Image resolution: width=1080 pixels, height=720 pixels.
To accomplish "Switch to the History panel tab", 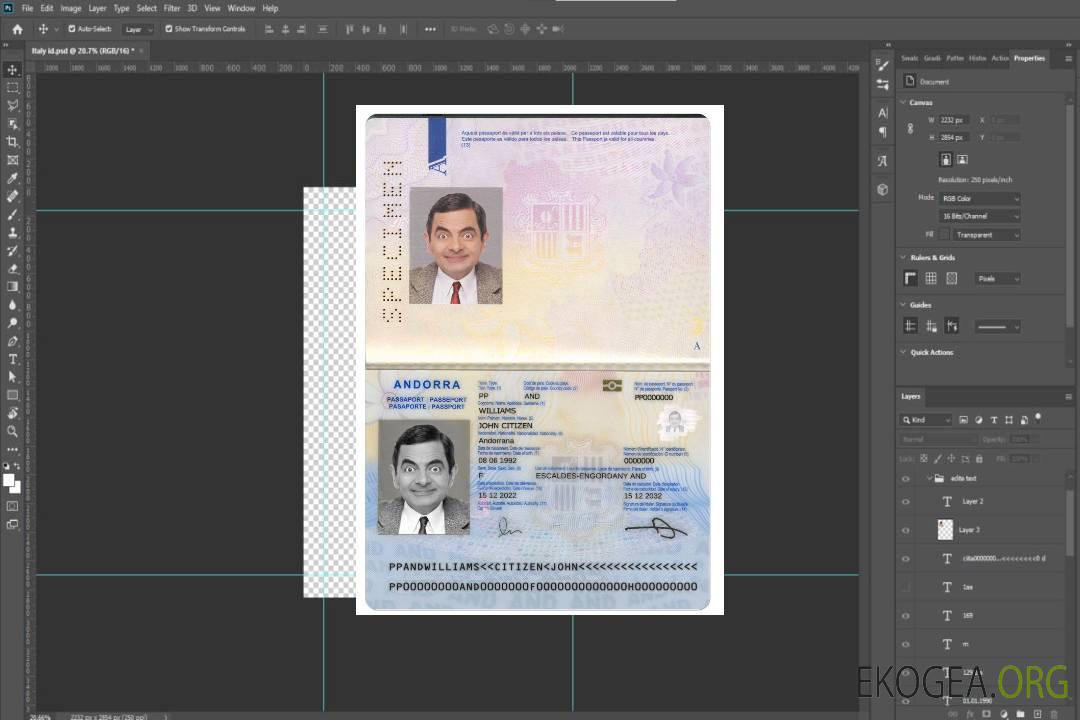I will tap(977, 58).
